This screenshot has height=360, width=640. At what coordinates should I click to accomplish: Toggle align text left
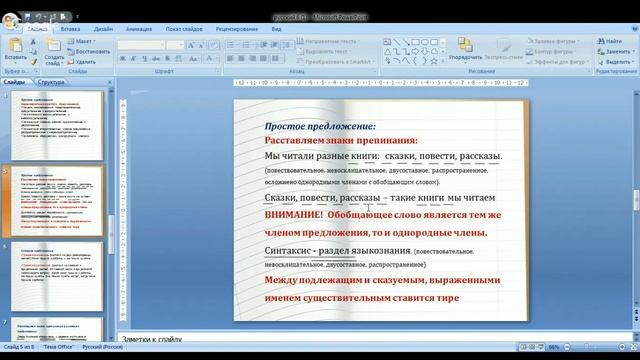click(230, 59)
